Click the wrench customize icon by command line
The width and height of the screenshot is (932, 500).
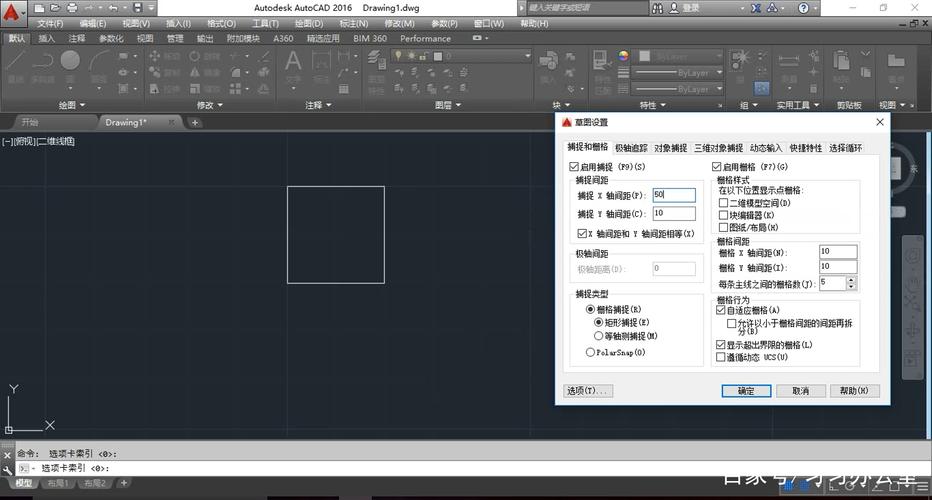tap(8, 468)
